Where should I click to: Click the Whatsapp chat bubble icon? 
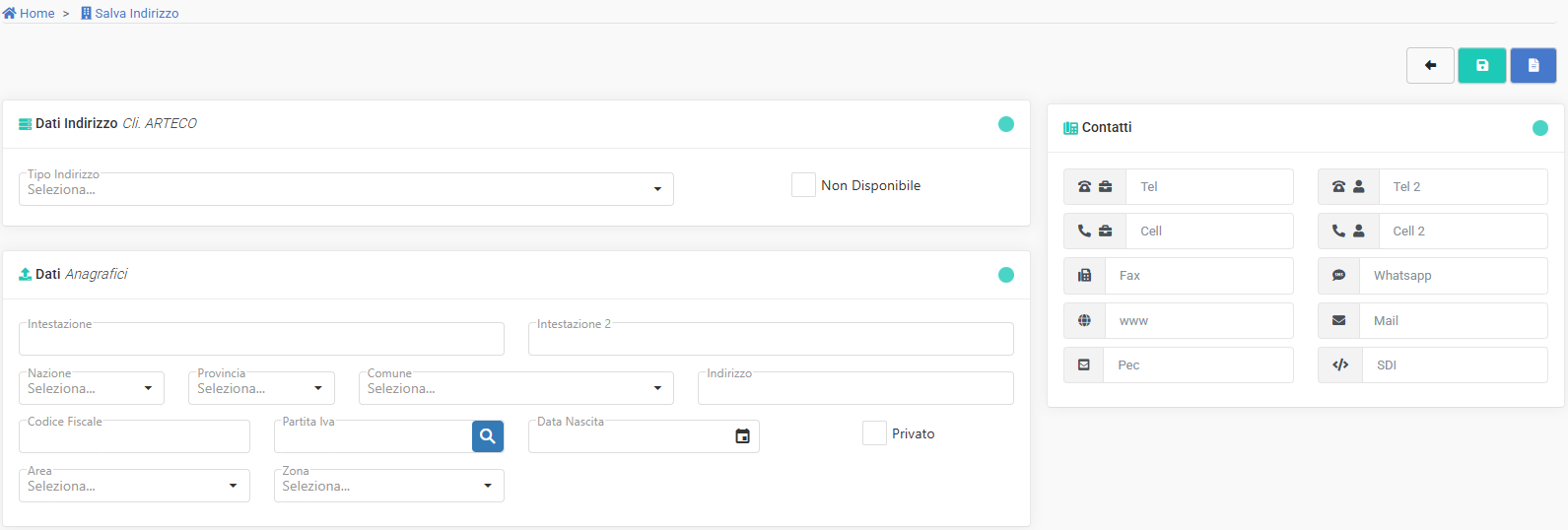point(1339,276)
